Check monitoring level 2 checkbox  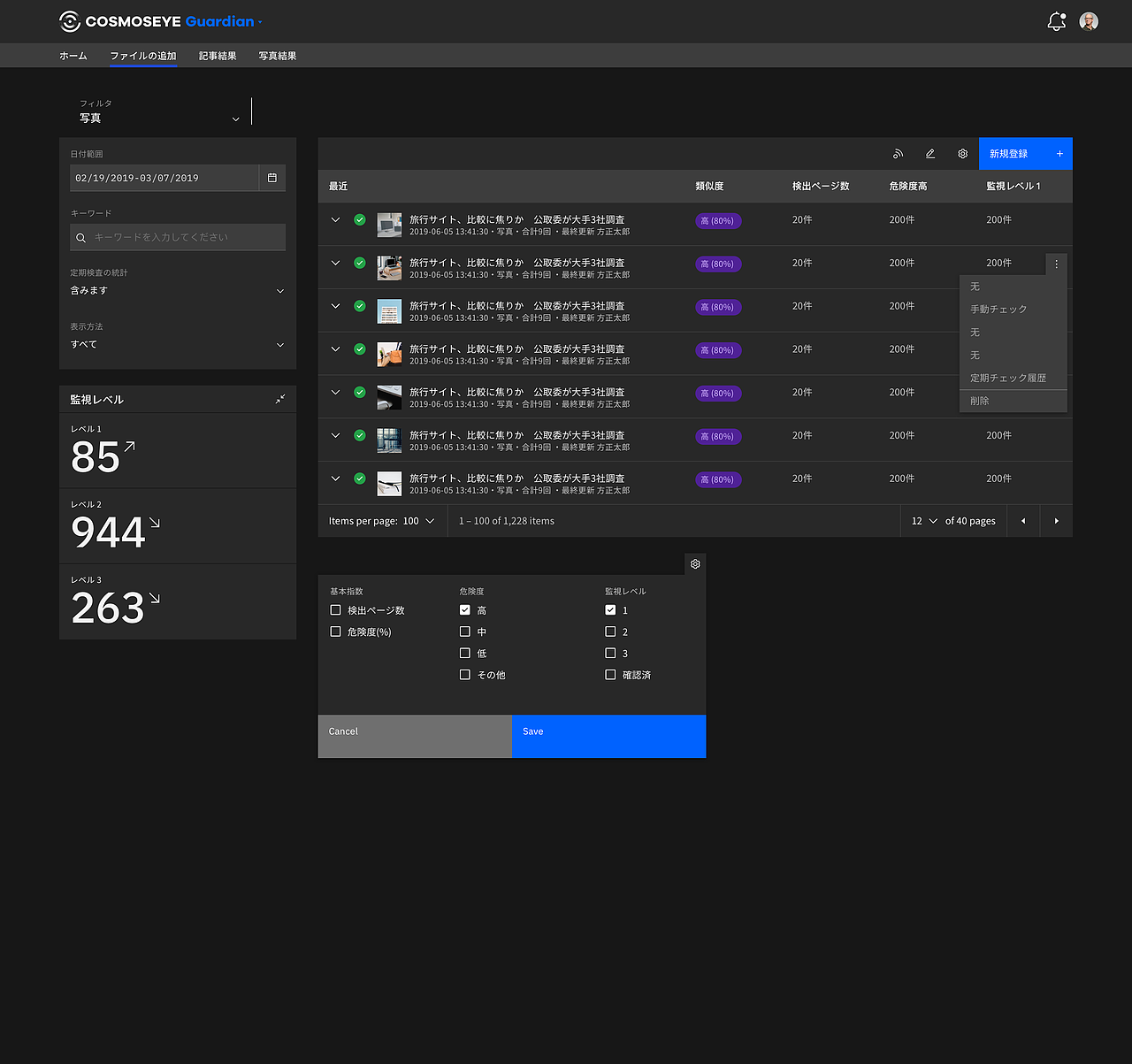click(x=610, y=632)
